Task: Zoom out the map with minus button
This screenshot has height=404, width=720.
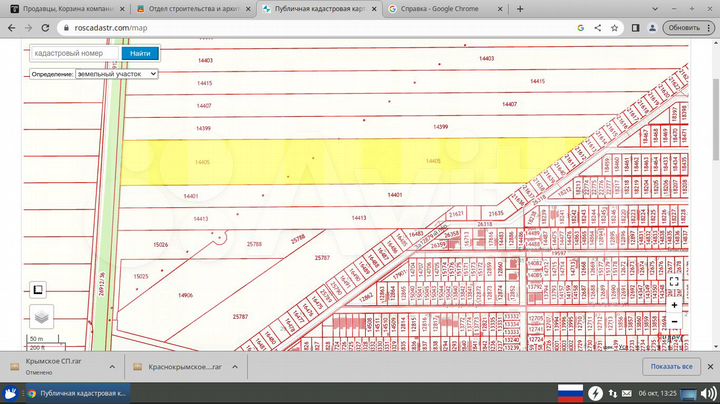Action: pos(676,323)
